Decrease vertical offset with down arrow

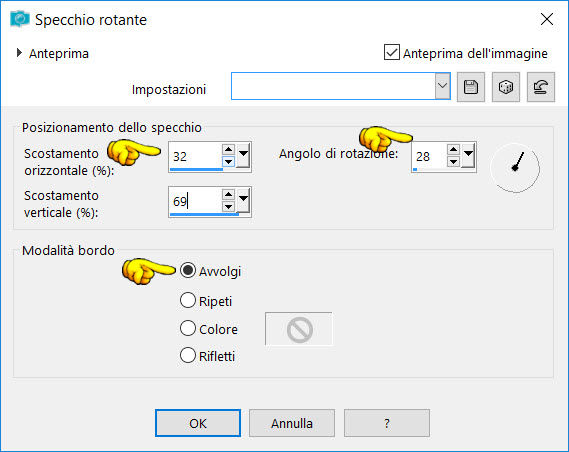coord(228,206)
